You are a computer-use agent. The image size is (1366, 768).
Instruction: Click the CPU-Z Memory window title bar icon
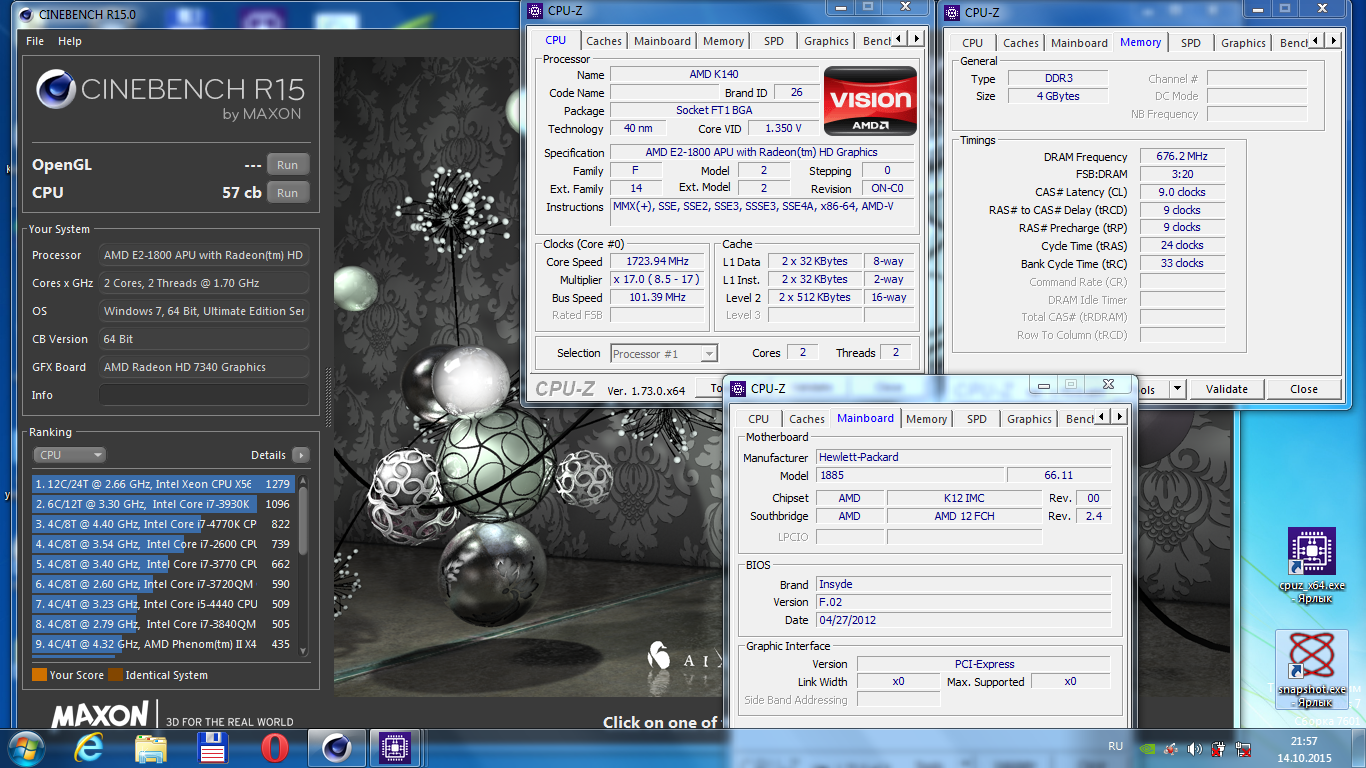point(951,12)
